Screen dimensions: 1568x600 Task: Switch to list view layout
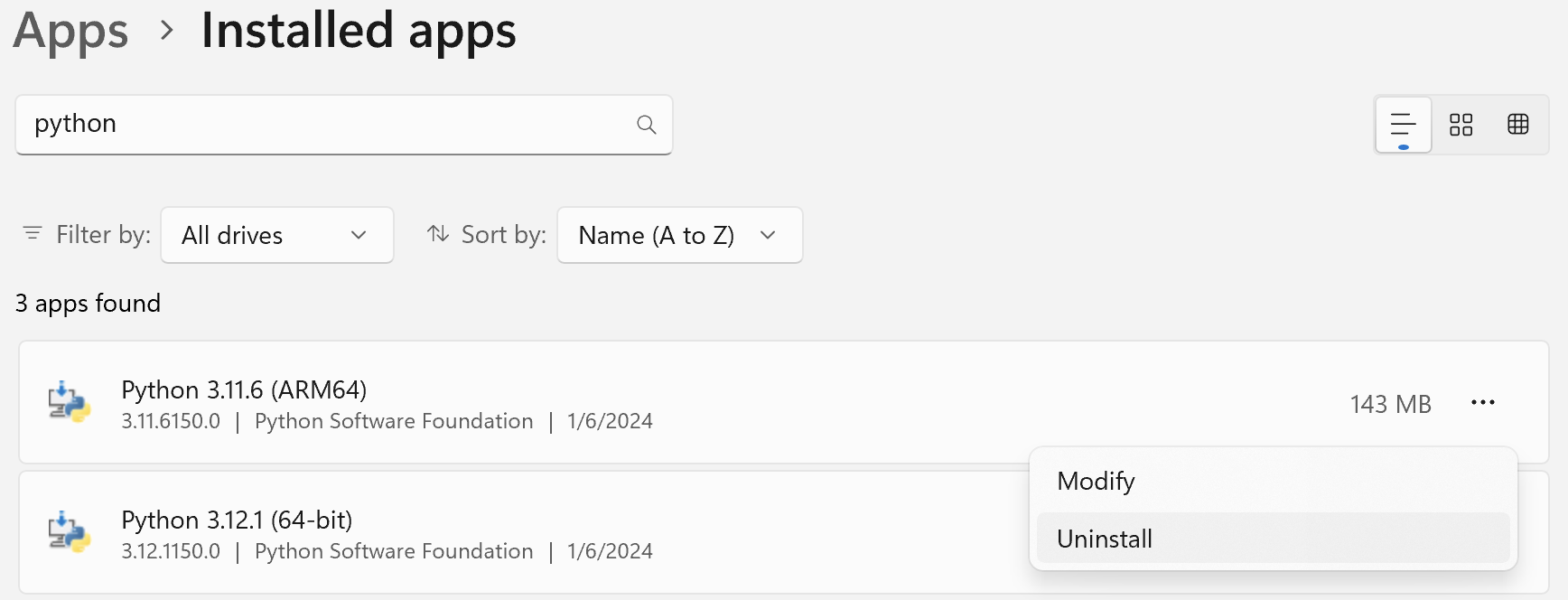1403,125
